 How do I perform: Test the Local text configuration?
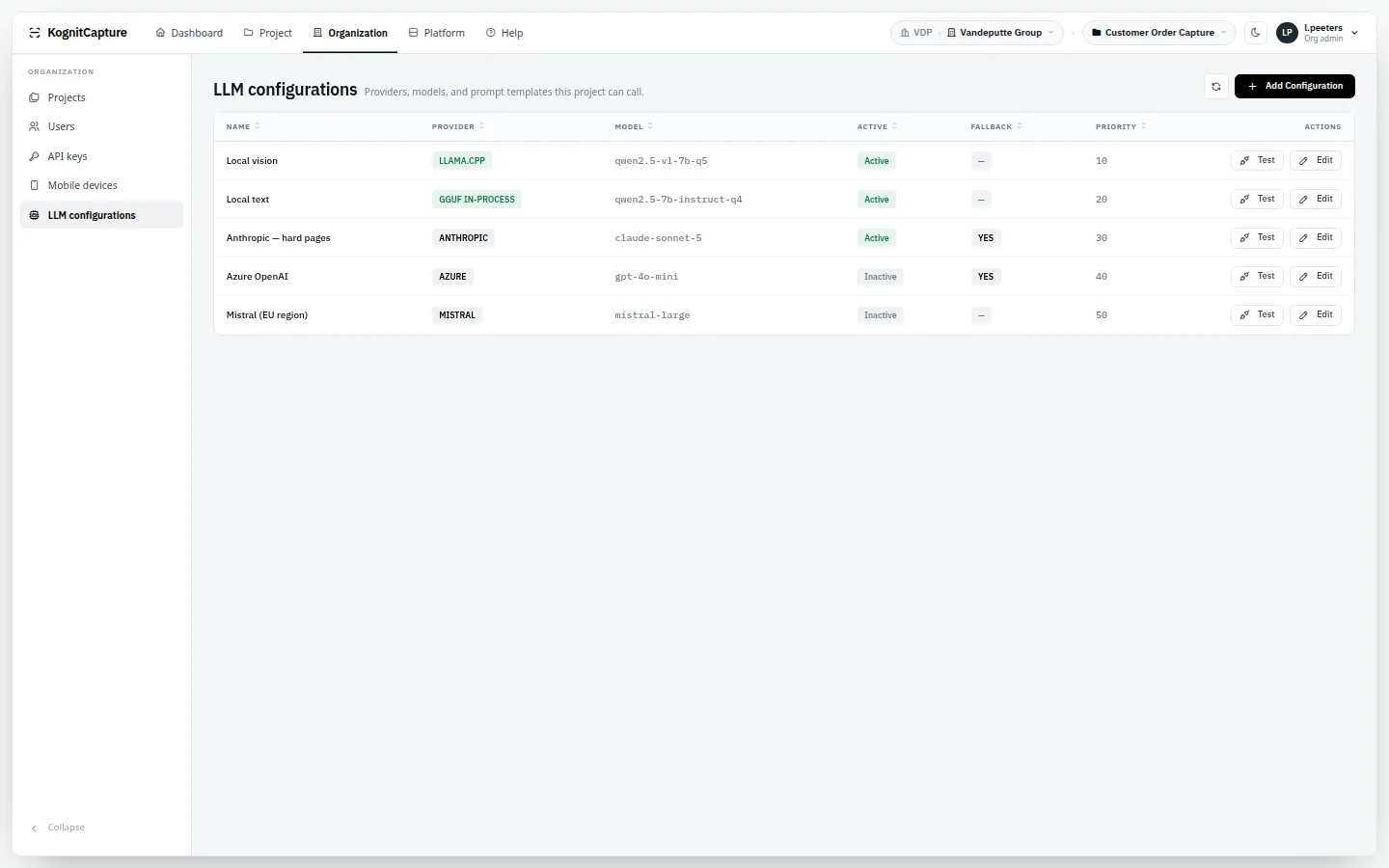[1257, 199]
